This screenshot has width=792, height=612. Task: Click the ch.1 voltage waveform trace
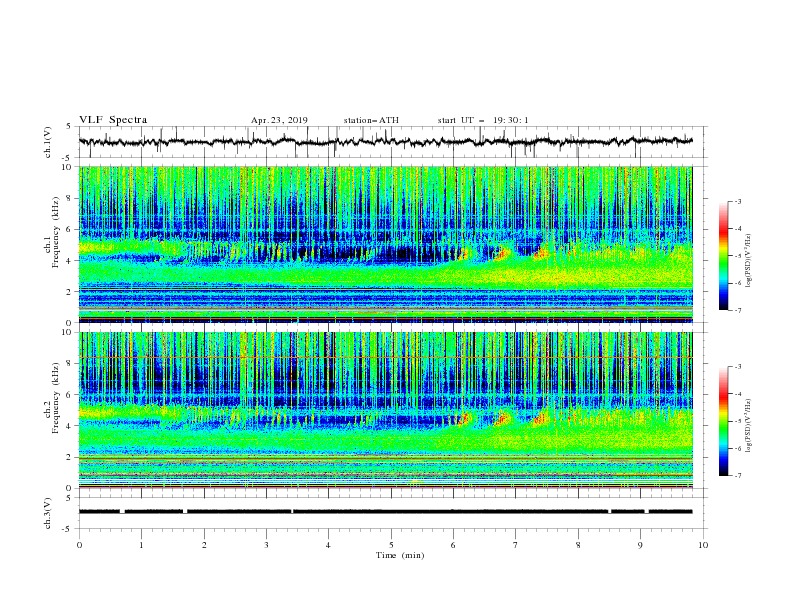(x=385, y=141)
